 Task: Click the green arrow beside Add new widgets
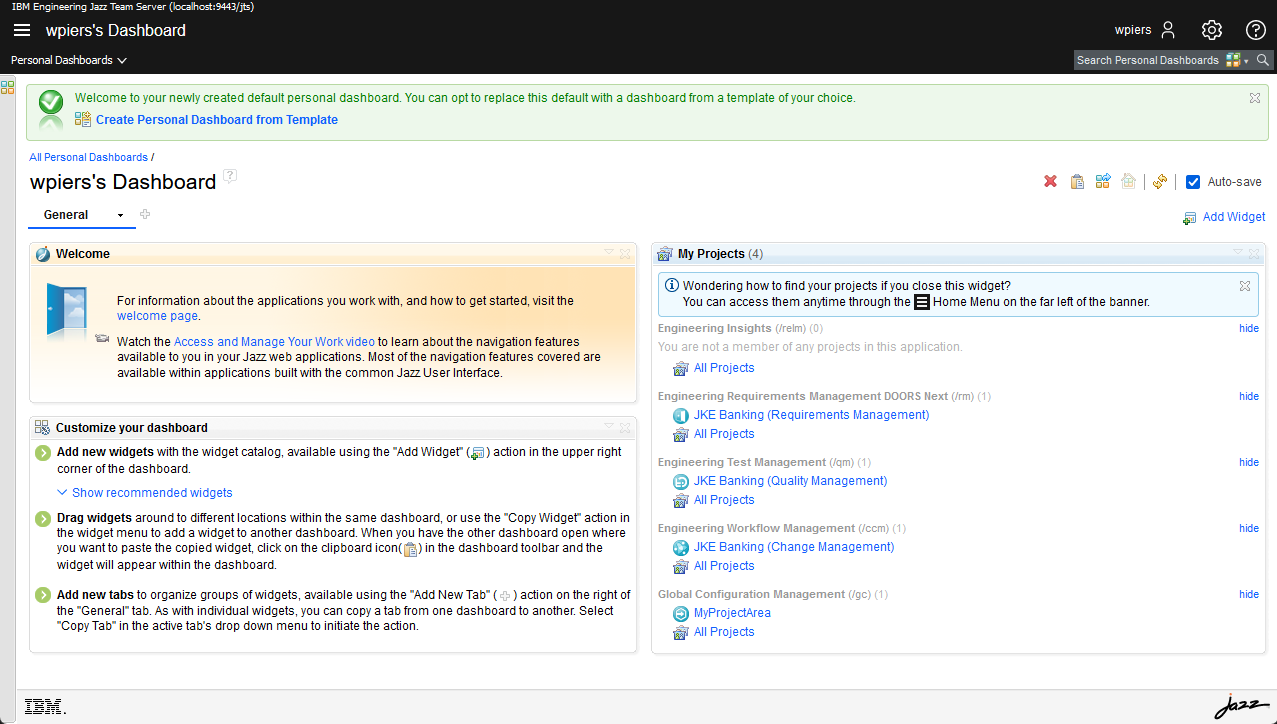coord(43,453)
